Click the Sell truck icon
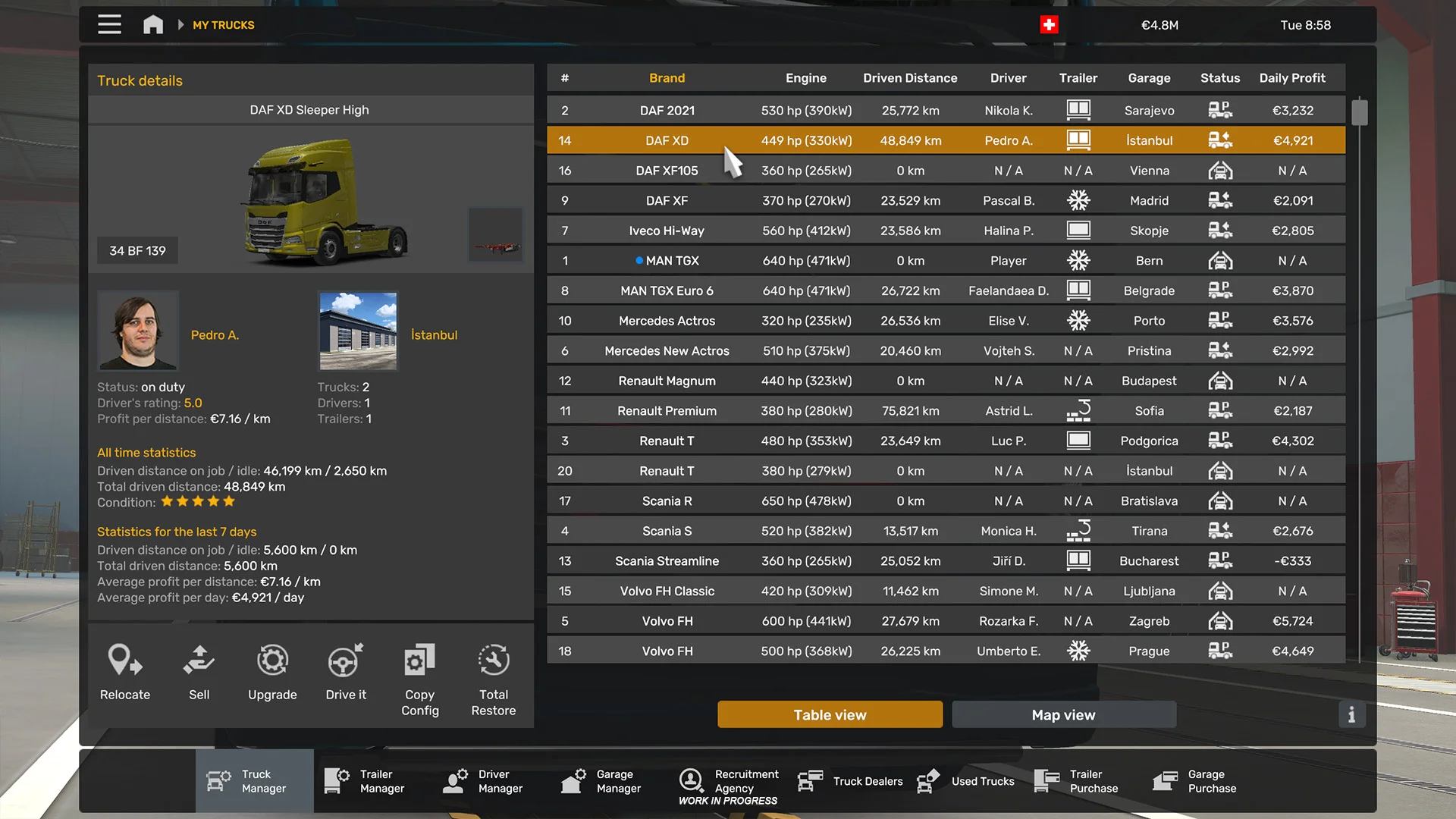 pyautogui.click(x=199, y=661)
